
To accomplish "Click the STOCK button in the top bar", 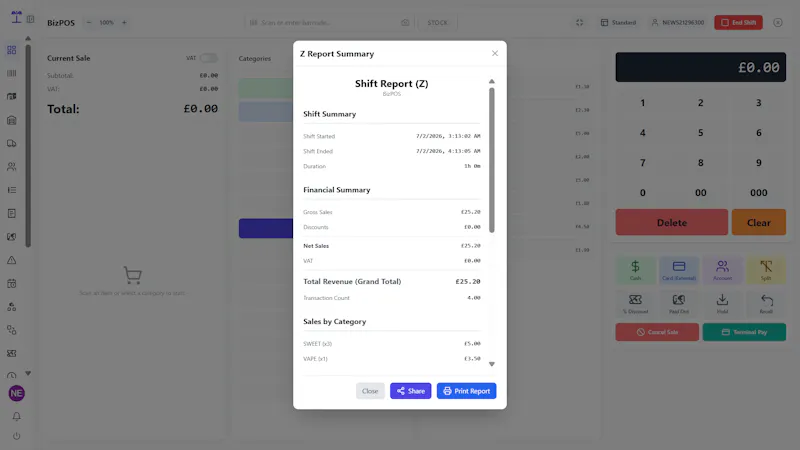I will tap(437, 22).
